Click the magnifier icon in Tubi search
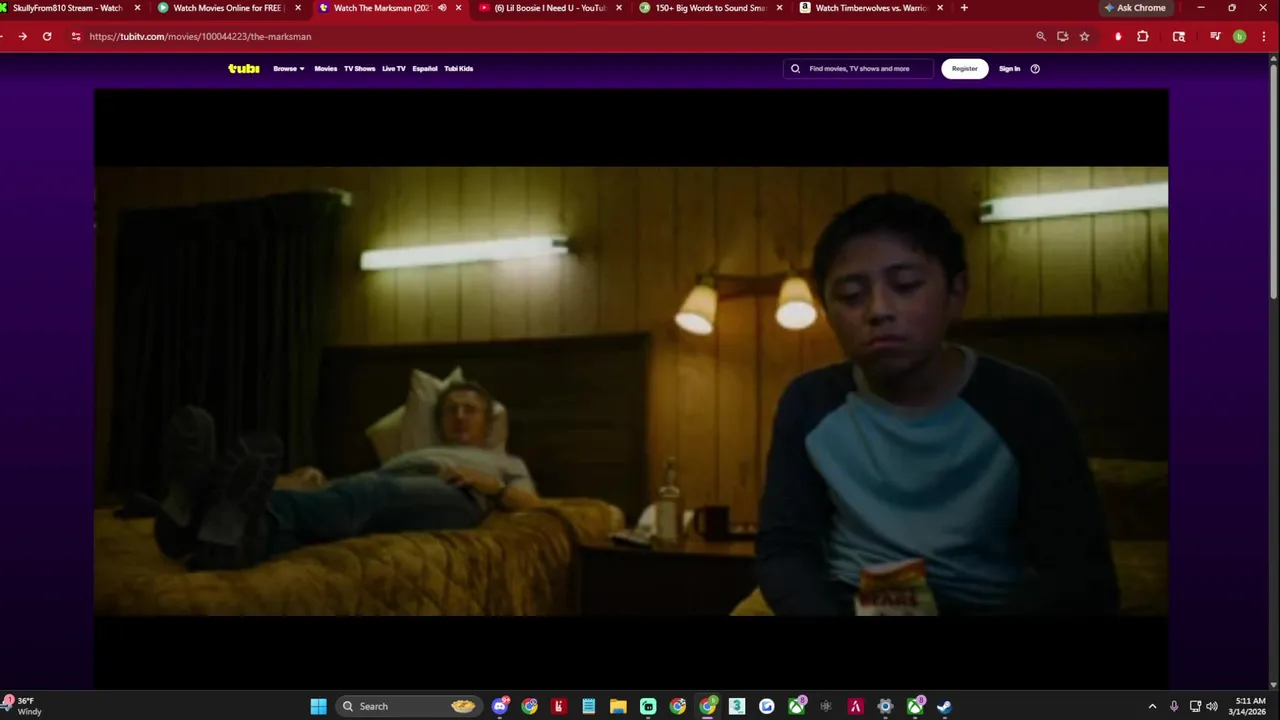Image resolution: width=1280 pixels, height=720 pixels. (795, 69)
